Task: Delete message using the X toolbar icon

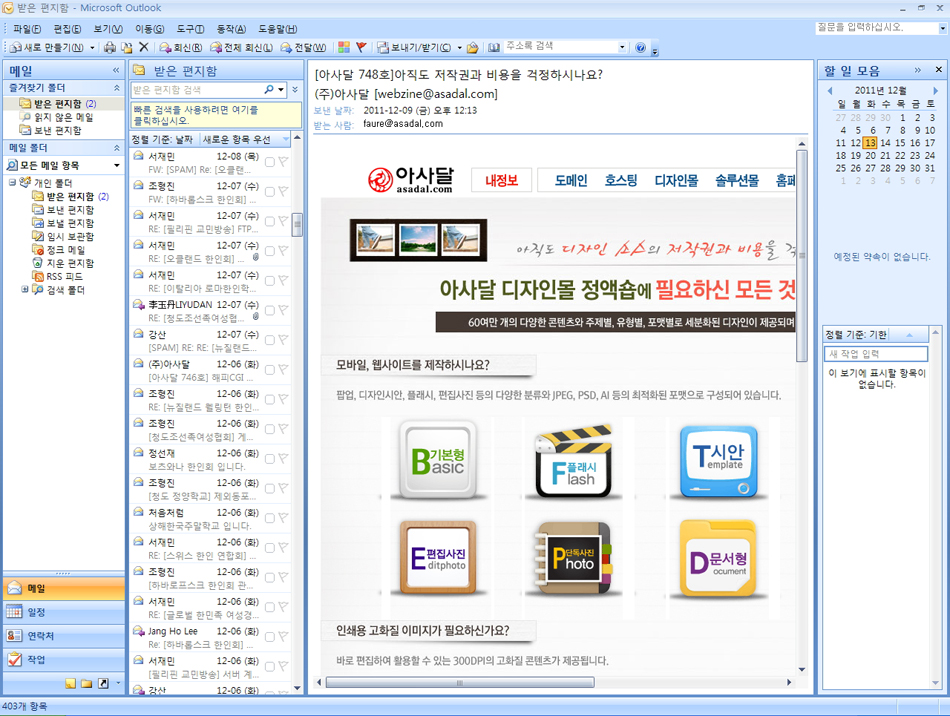Action: click(x=143, y=47)
